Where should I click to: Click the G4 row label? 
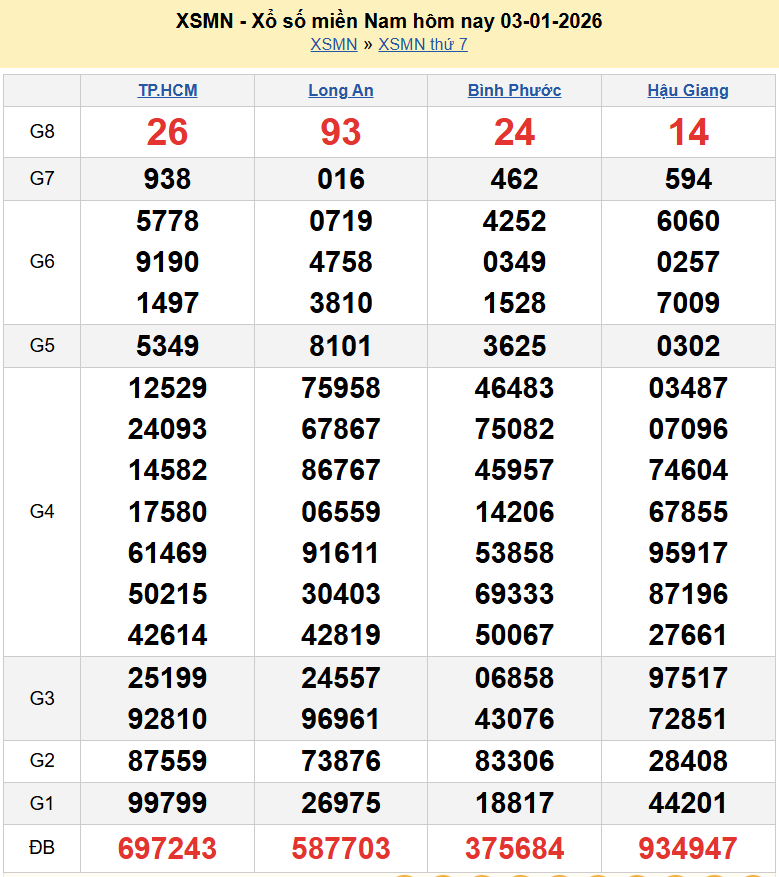coord(42,511)
